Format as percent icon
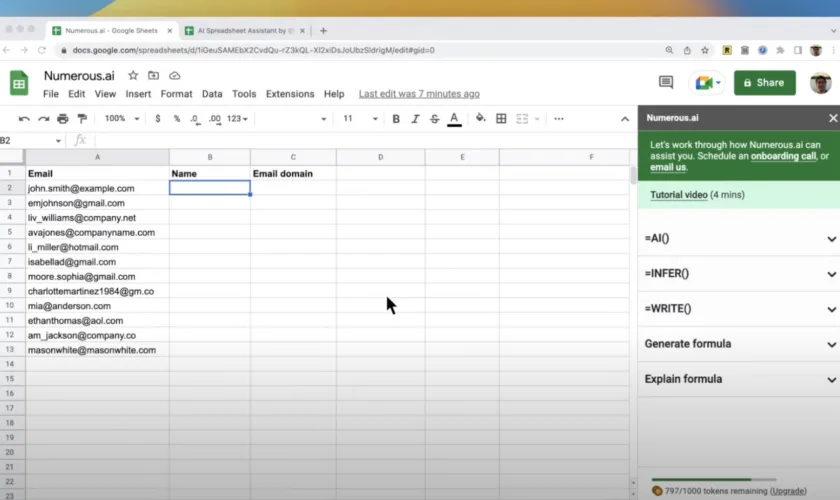The width and height of the screenshot is (840, 500). click(177, 119)
